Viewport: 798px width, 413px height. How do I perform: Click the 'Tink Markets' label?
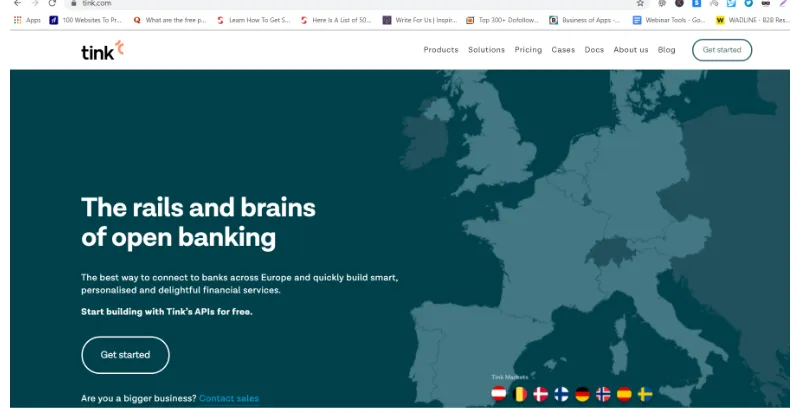click(509, 377)
